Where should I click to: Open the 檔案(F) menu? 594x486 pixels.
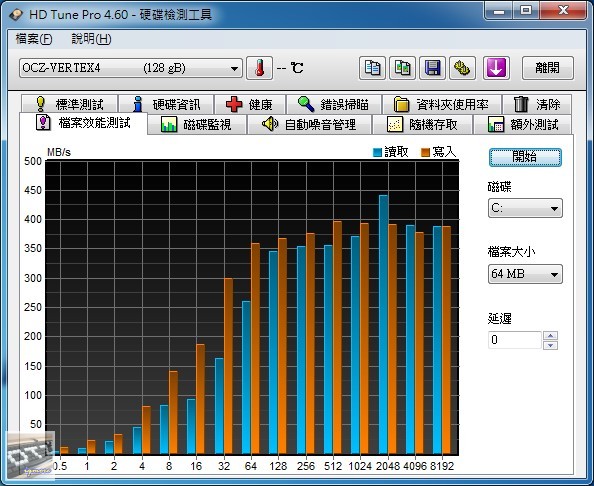click(34, 39)
